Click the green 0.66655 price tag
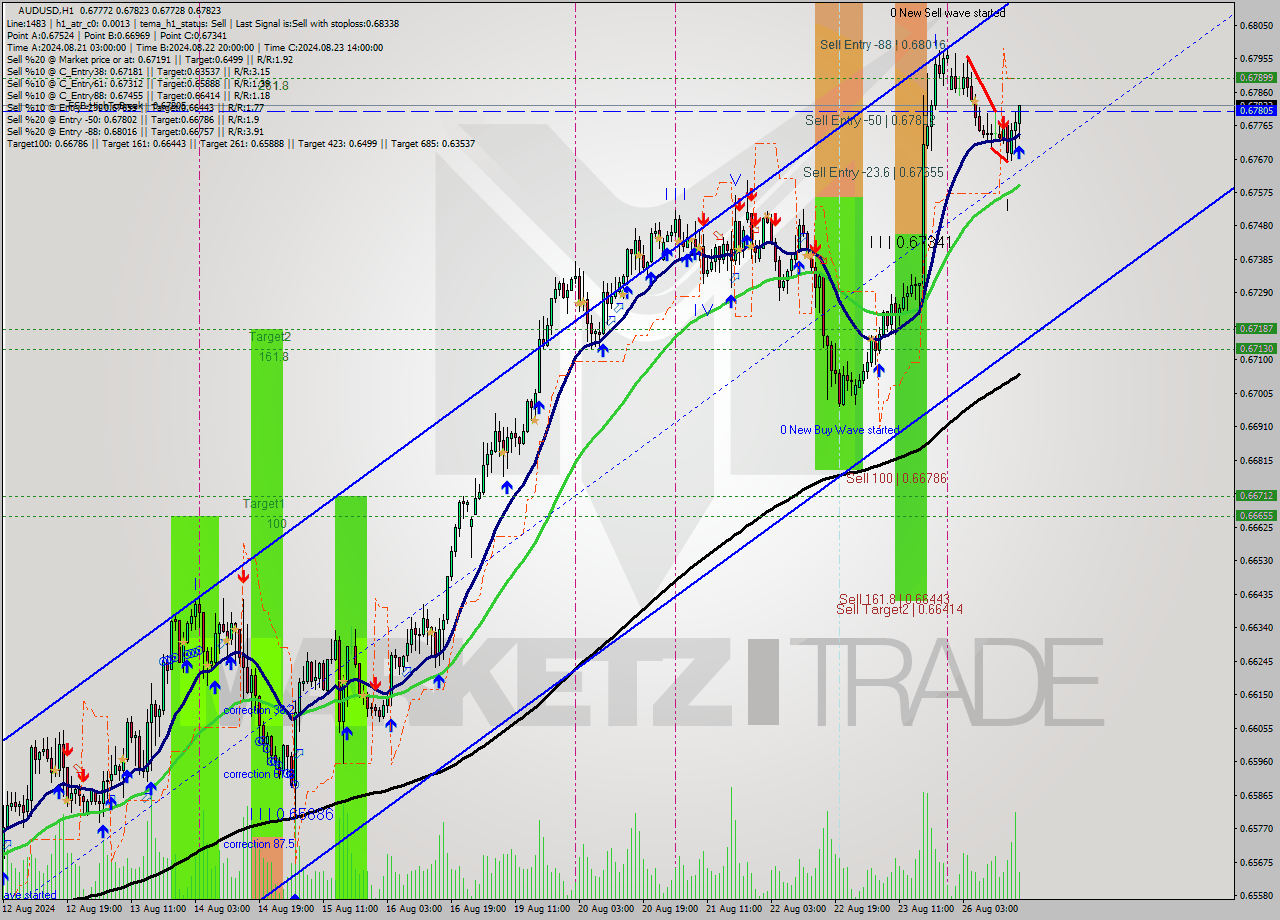This screenshot has height=920, width=1280. tap(1256, 515)
